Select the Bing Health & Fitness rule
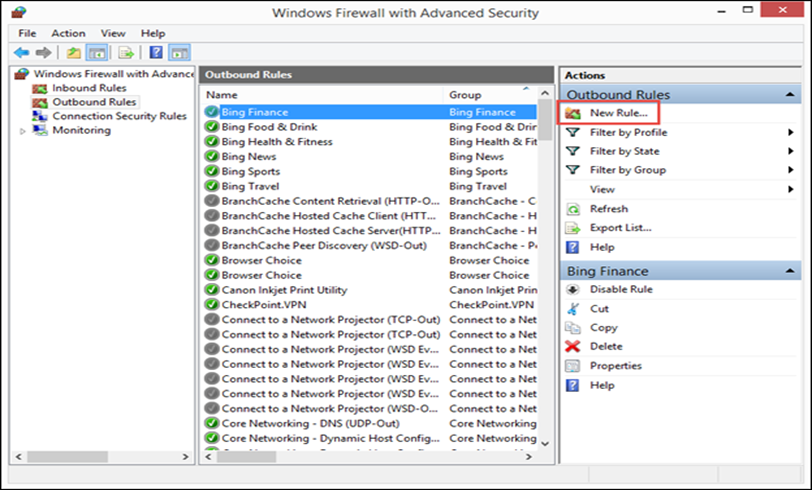812x490 pixels. [x=277, y=141]
